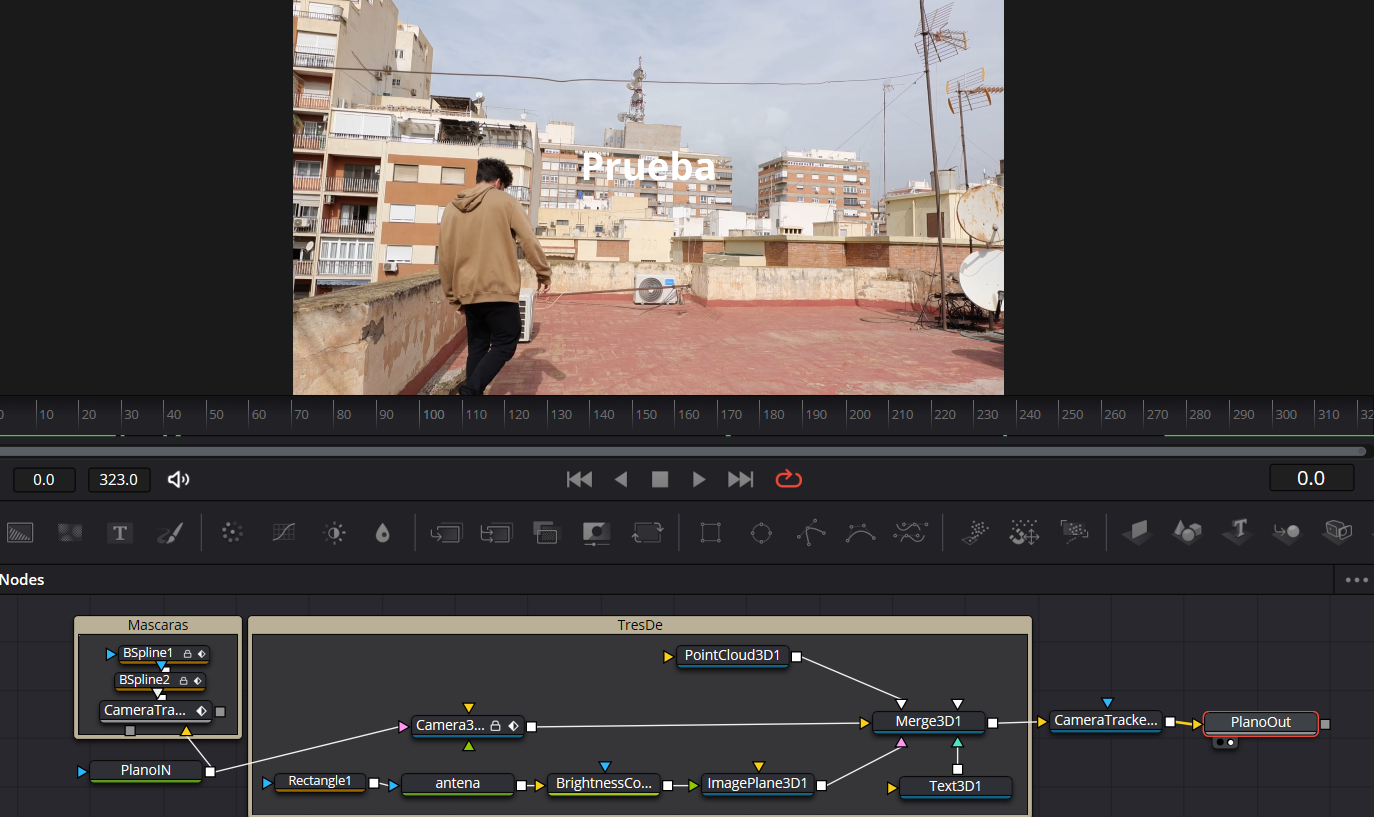Open the Nodes panel options menu
Screen dimensions: 1374x817
point(1356,580)
